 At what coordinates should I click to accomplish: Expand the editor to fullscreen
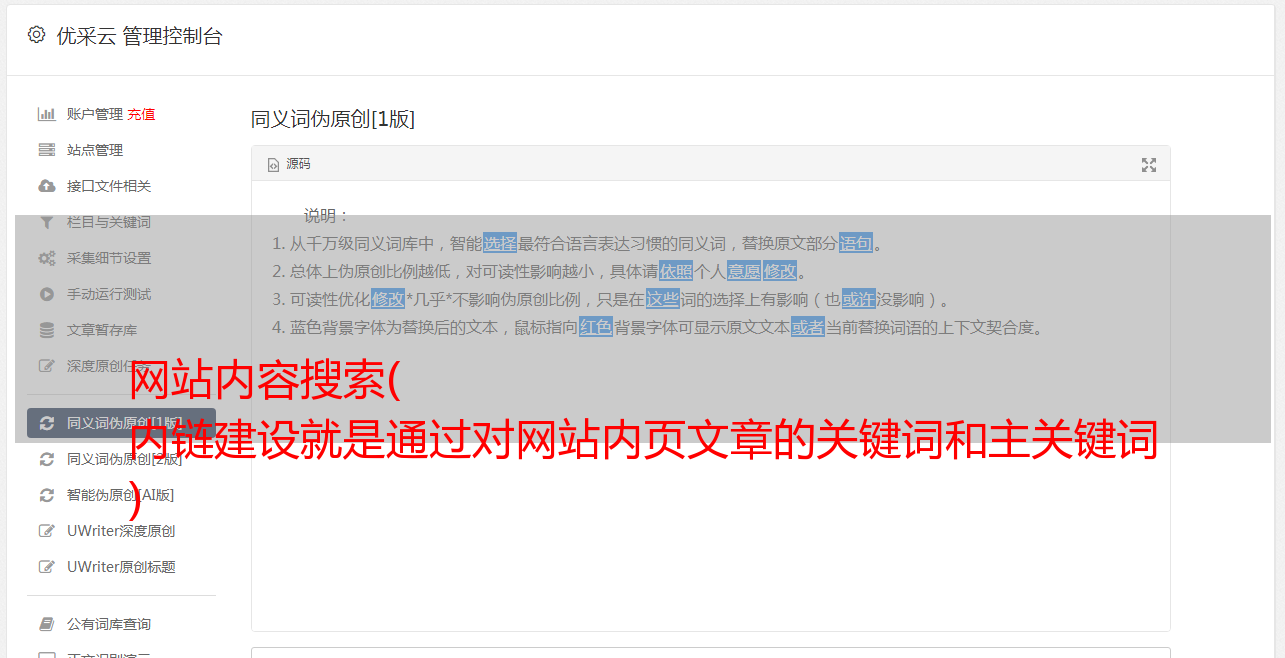click(x=1149, y=165)
